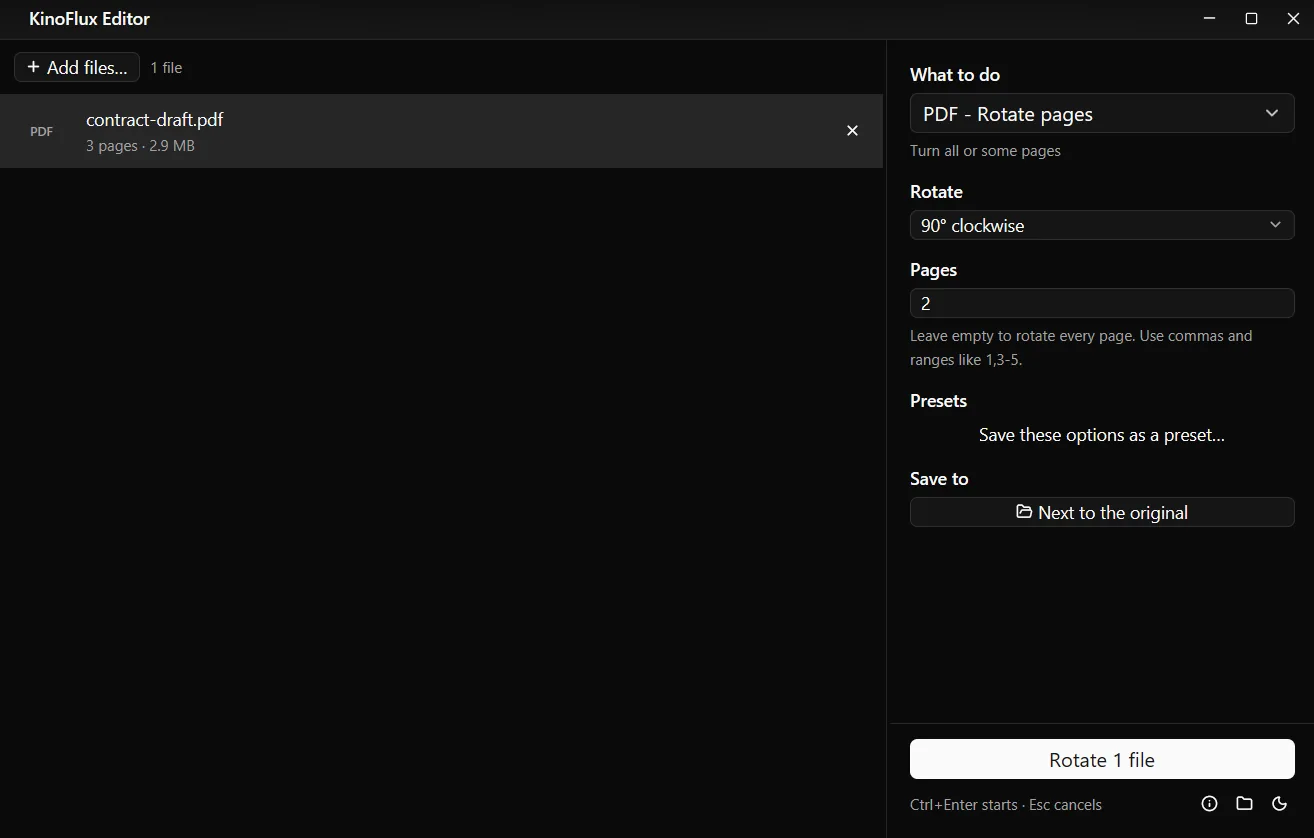The image size is (1314, 838).
Task: Close the KinoFlux Editor window
Action: point(1293,19)
